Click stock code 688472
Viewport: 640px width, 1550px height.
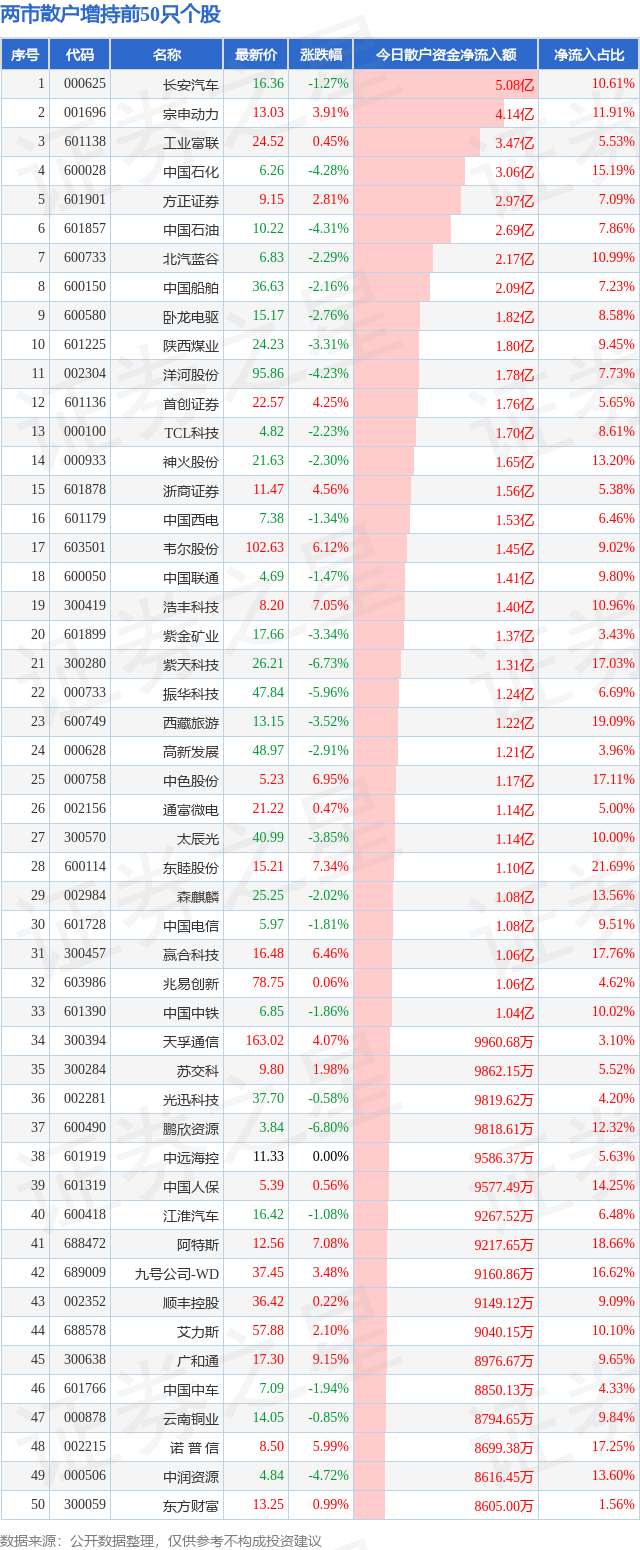click(x=84, y=1244)
